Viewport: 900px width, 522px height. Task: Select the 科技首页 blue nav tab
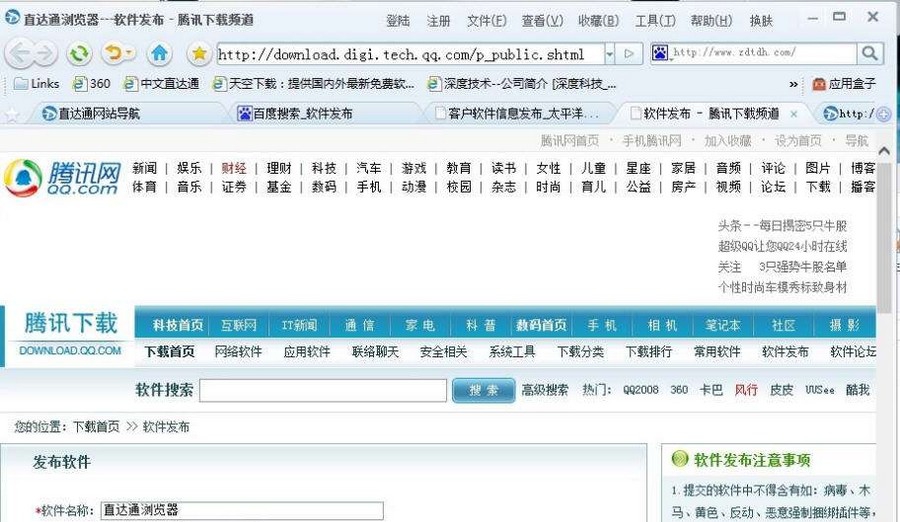(178, 326)
